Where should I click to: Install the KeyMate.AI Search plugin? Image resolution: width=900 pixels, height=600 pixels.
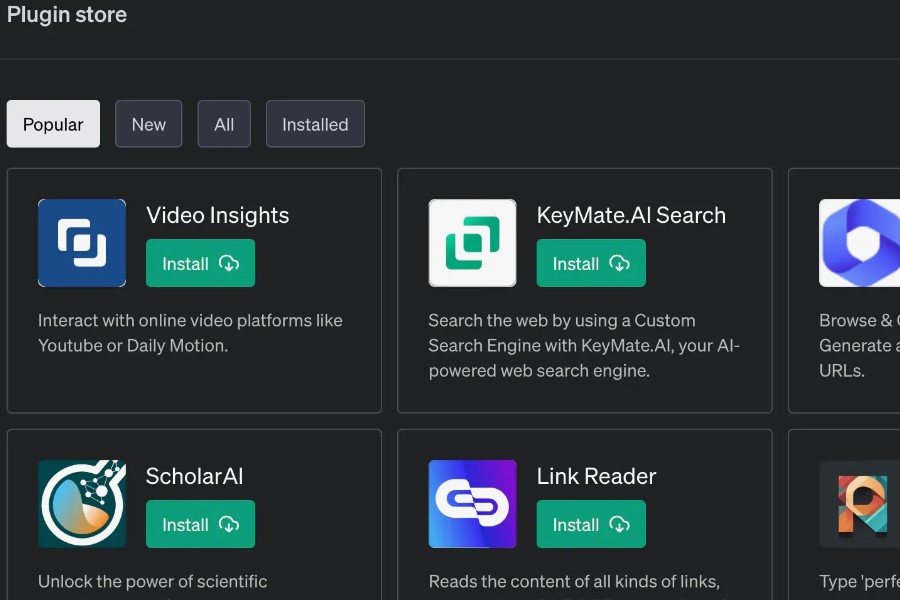[591, 264]
